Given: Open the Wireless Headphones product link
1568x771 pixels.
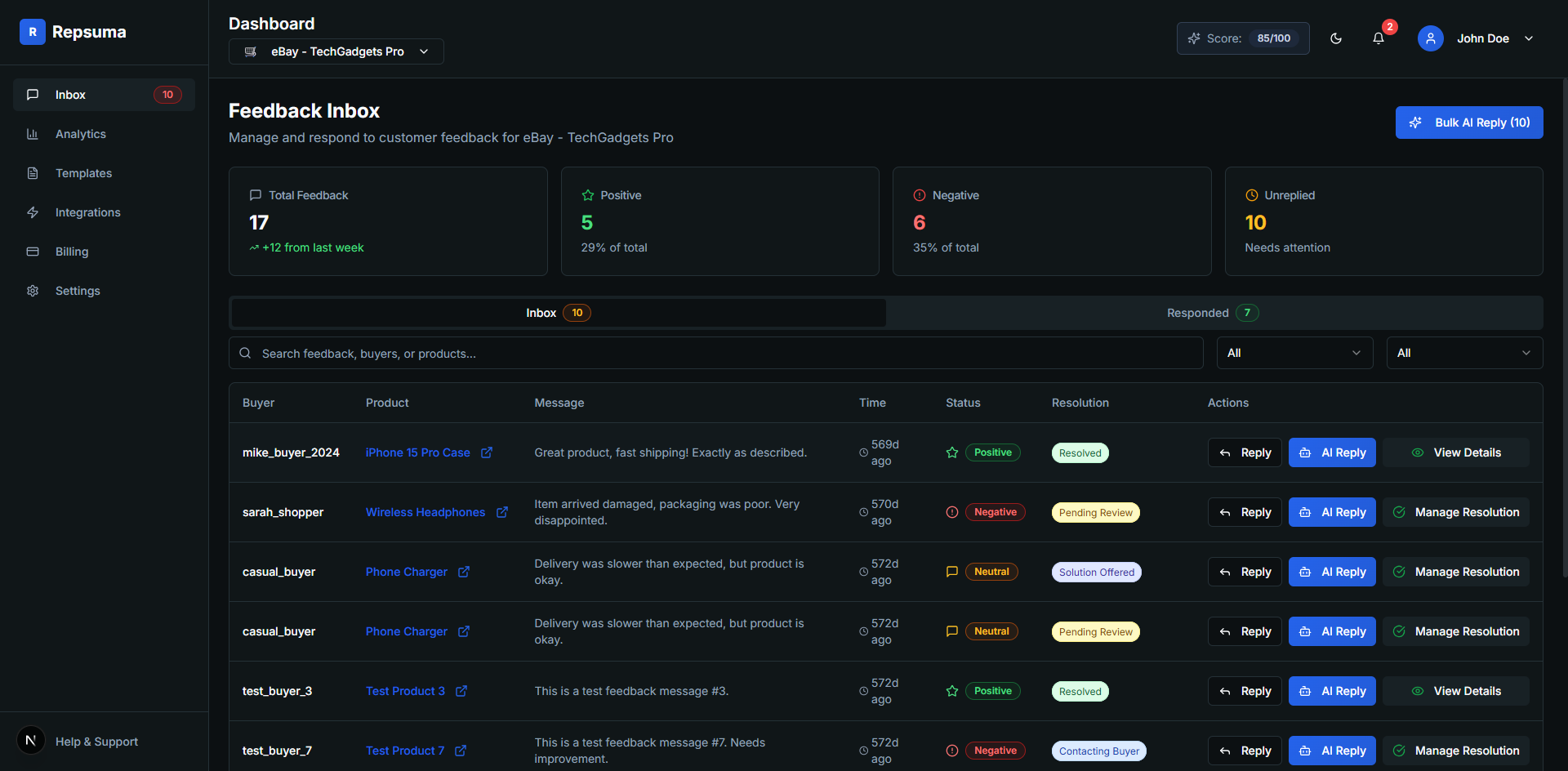Looking at the screenshot, I should click(x=425, y=512).
